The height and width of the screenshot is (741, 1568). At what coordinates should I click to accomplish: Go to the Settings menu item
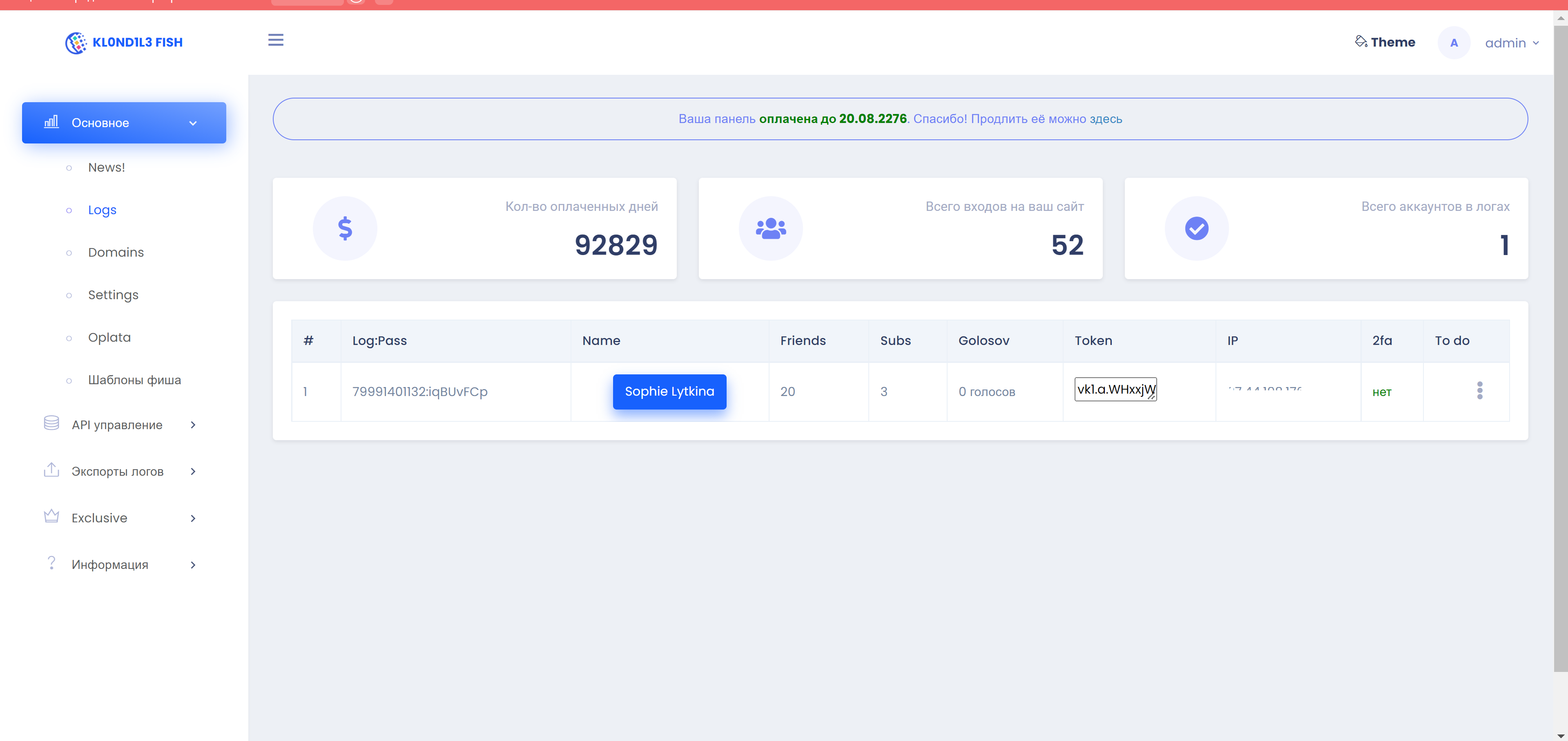[113, 296]
